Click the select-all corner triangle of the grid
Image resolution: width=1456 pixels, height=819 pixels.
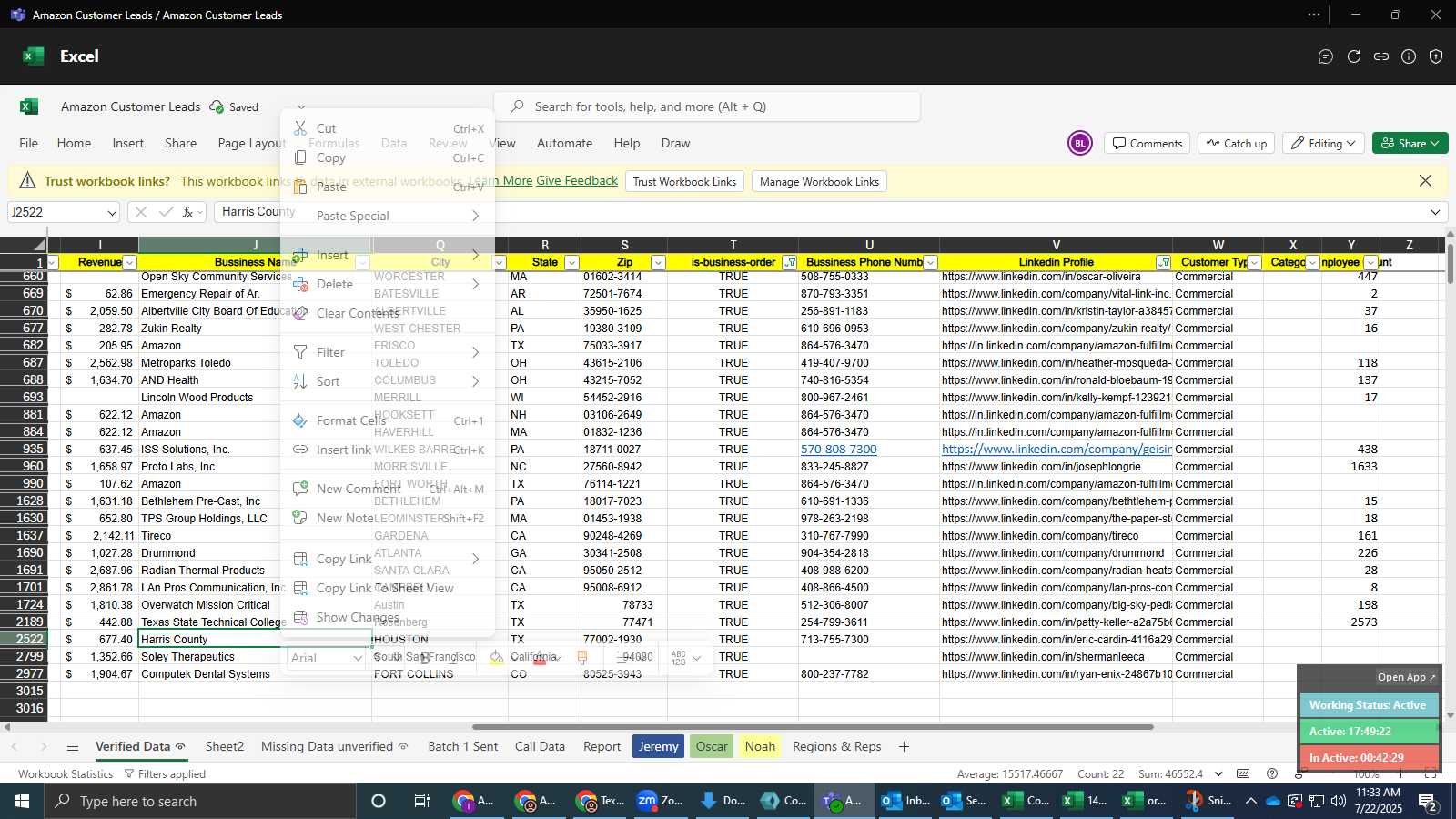coord(39,245)
